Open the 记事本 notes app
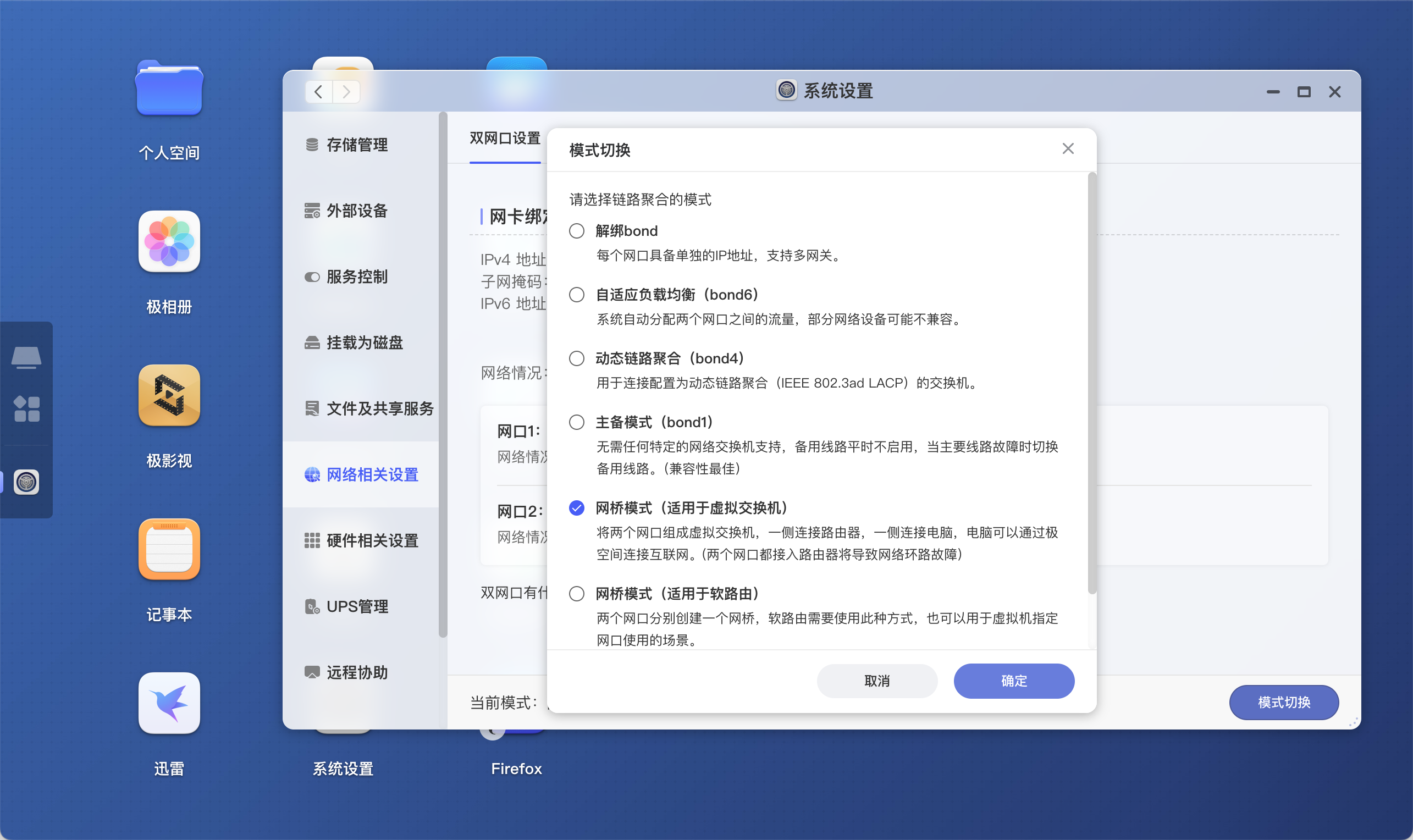Image resolution: width=1413 pixels, height=840 pixels. [x=169, y=549]
